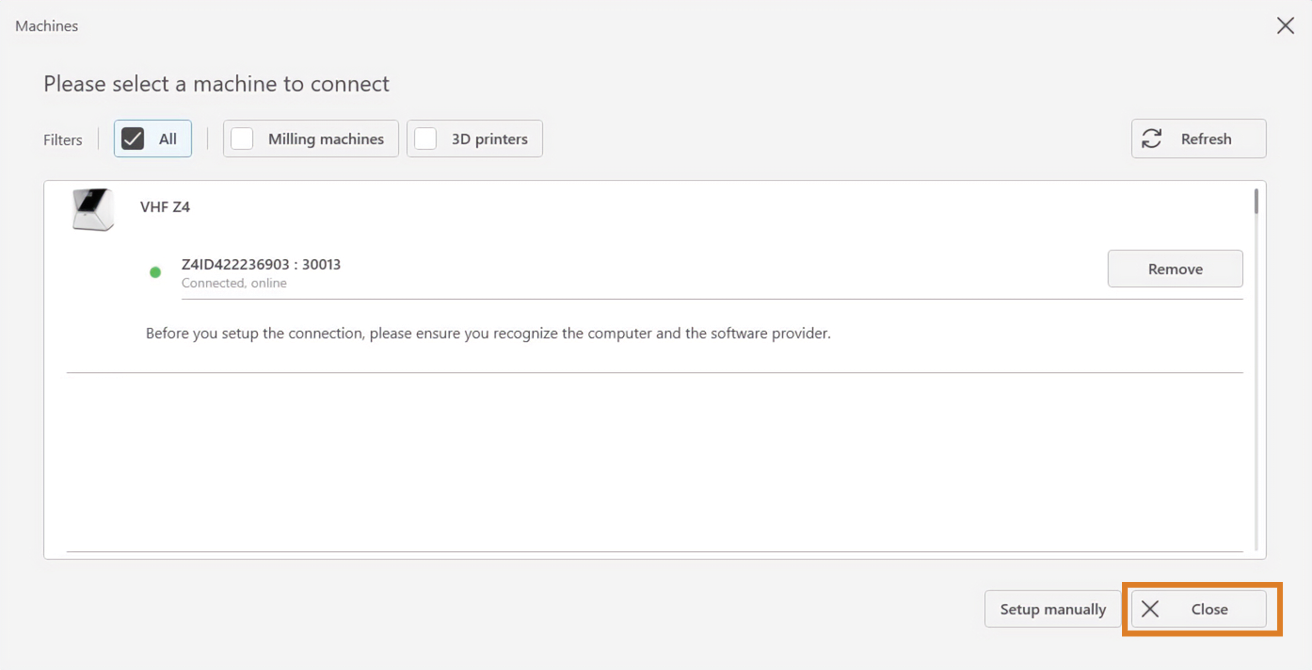
Task: Click the green connected status dot
Action: pyautogui.click(x=155, y=272)
